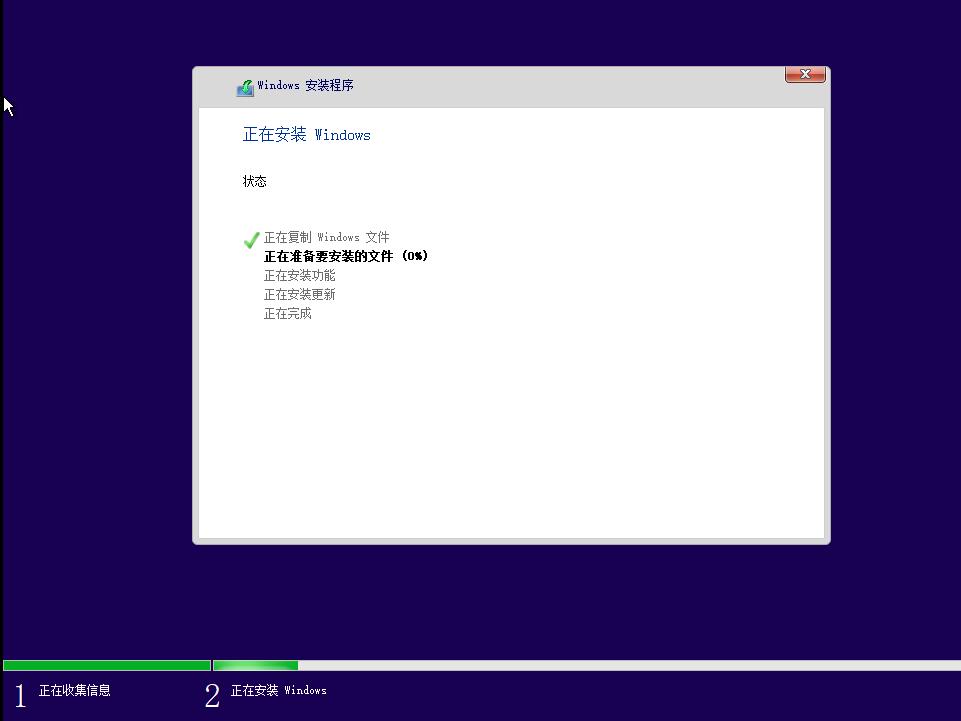961x721 pixels.
Task: Click the 状态 label
Action: tap(254, 181)
